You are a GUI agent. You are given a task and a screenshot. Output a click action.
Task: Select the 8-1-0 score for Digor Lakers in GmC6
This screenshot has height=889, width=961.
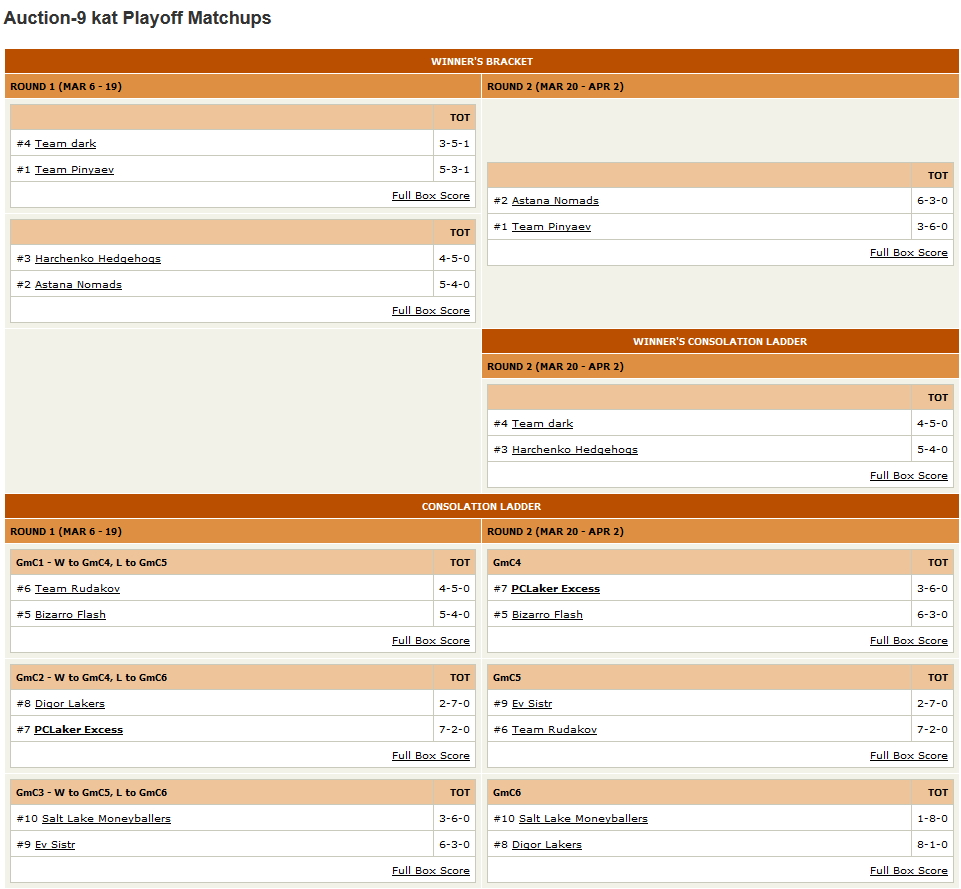tap(932, 844)
